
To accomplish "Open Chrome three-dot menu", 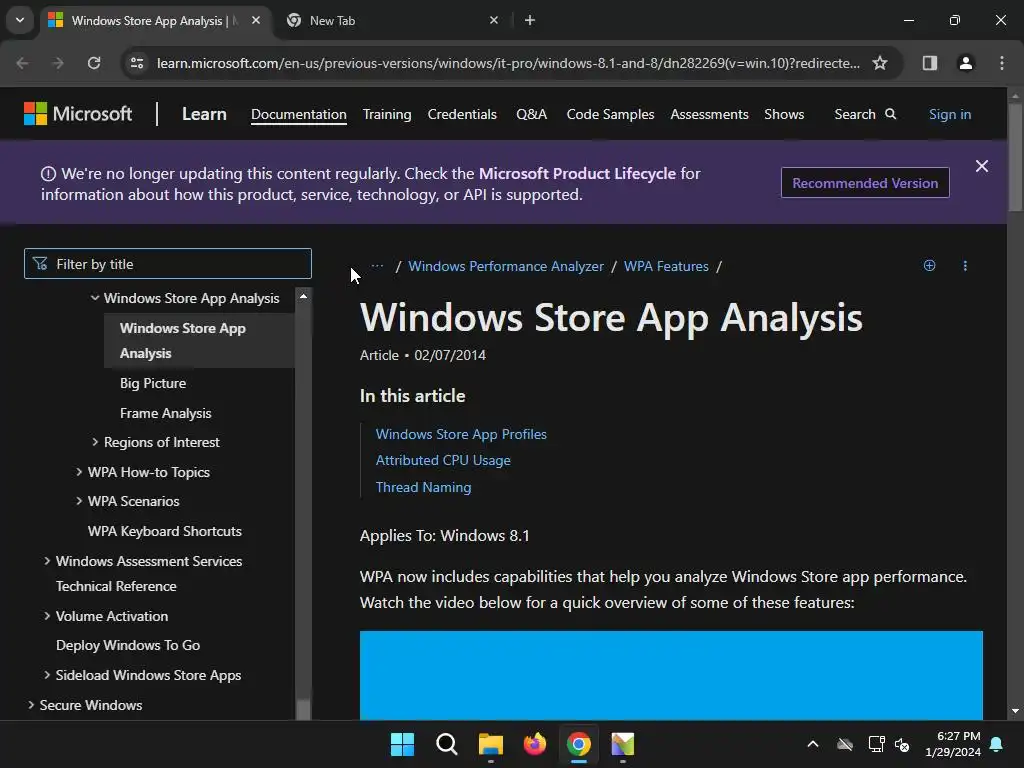I will (x=1001, y=63).
